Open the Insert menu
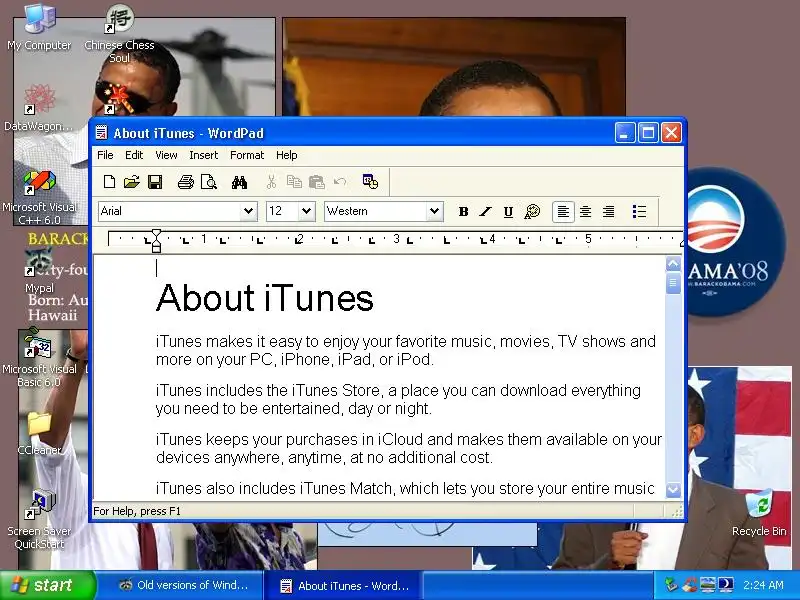800x600 pixels. click(204, 155)
